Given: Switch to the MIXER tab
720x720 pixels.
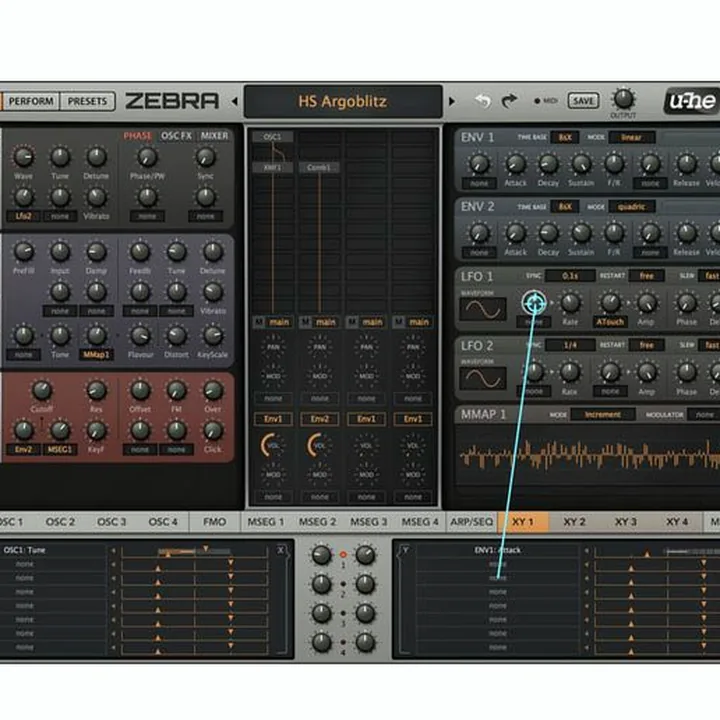Looking at the screenshot, I should 214,136.
